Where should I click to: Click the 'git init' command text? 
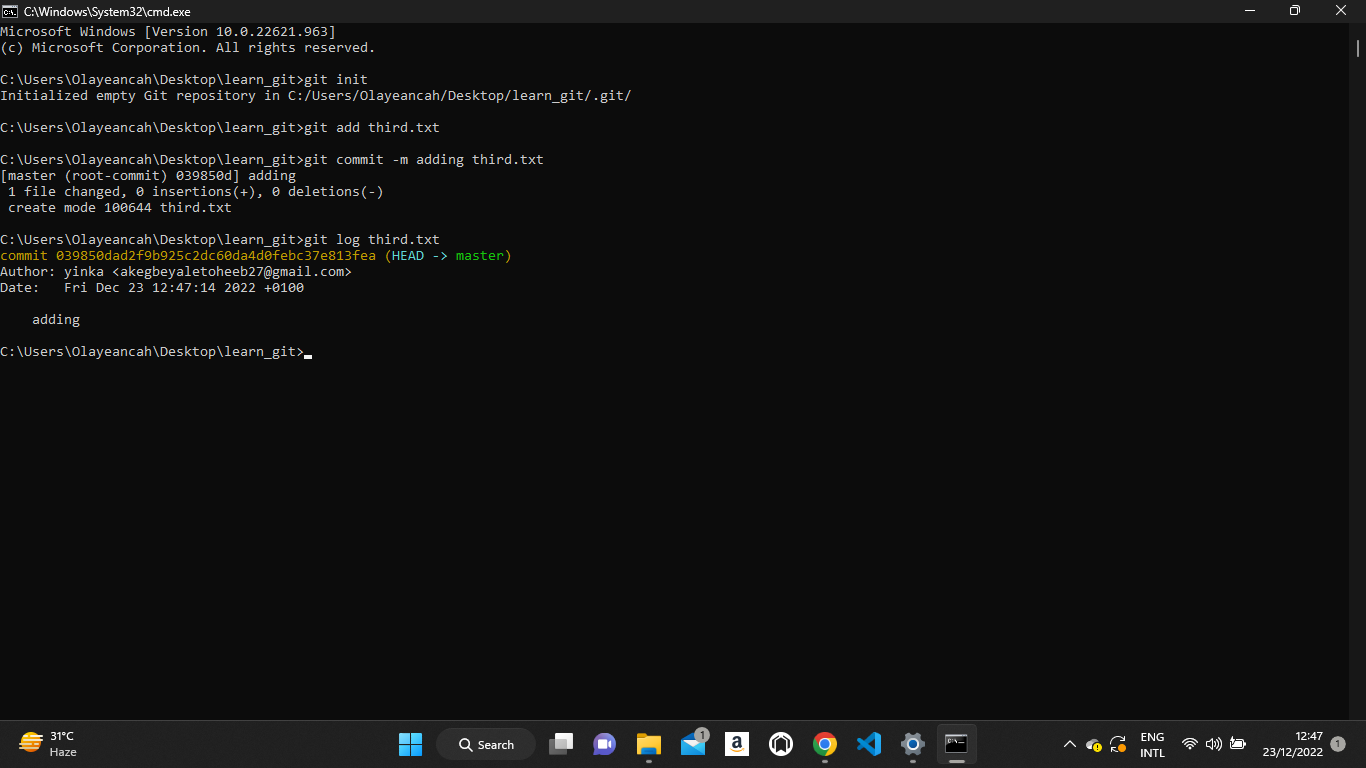pyautogui.click(x=336, y=80)
